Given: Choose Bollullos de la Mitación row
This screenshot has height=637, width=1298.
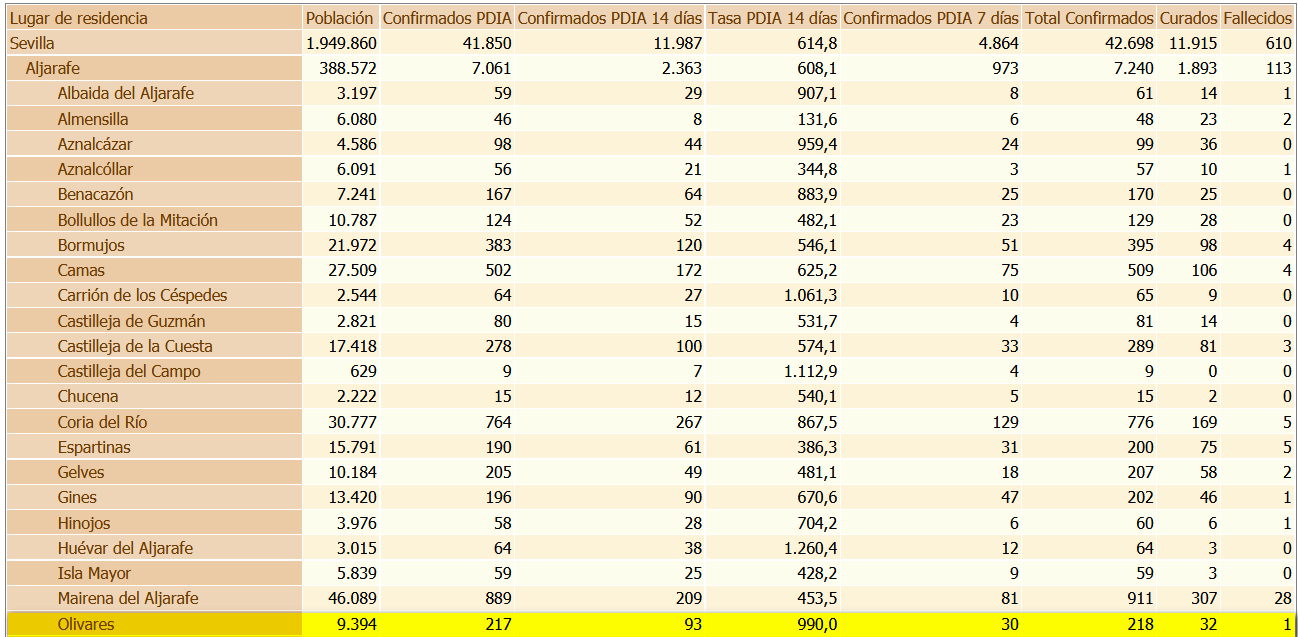Looking at the screenshot, I should 137,220.
